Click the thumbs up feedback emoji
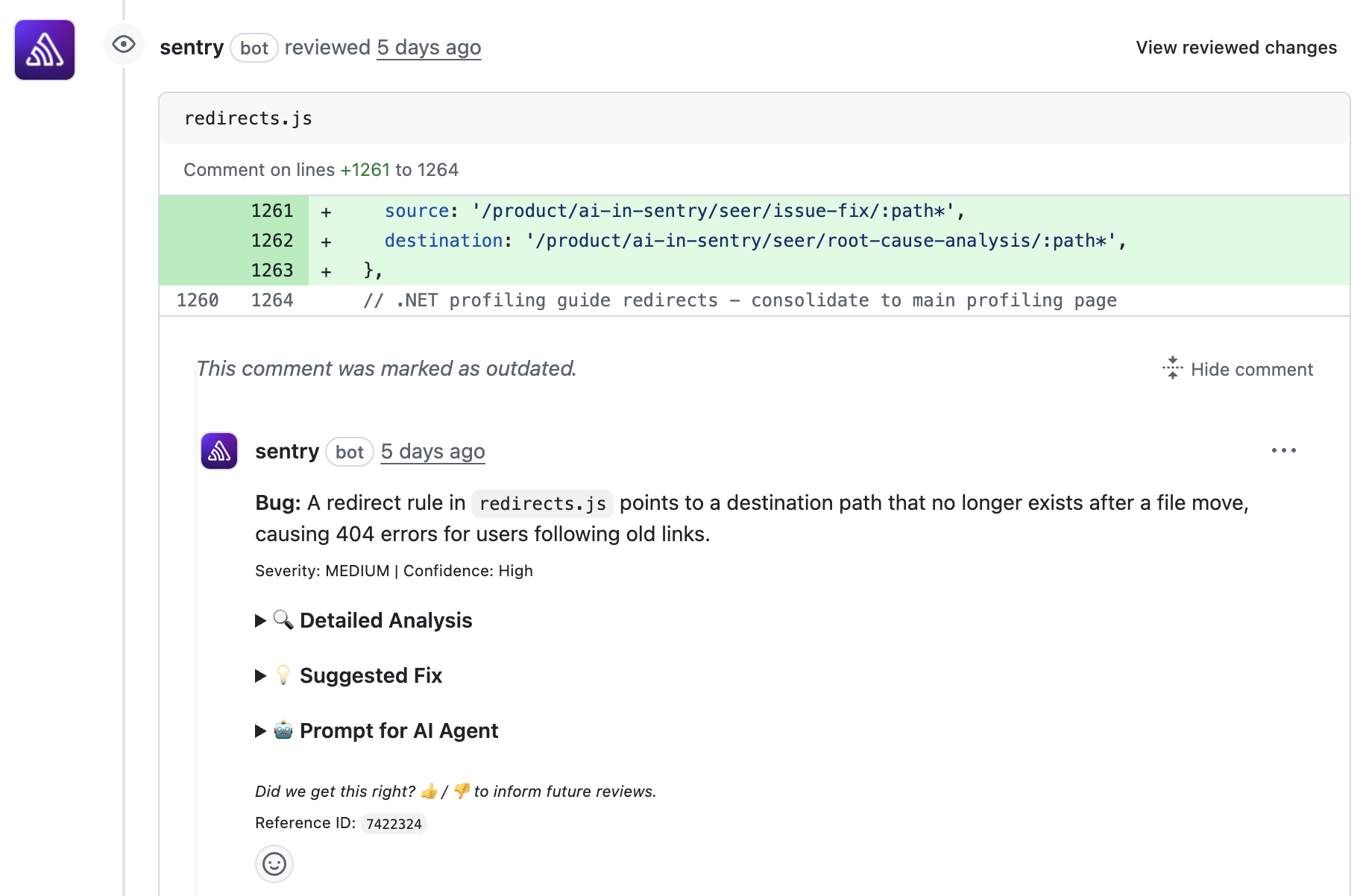Image resolution: width=1366 pixels, height=896 pixels. click(429, 791)
